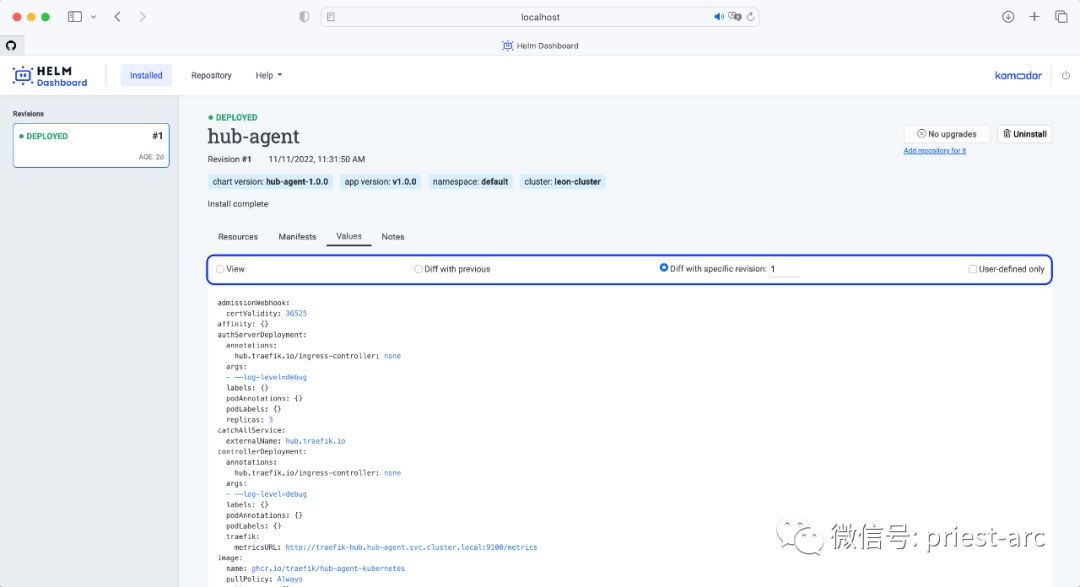Click the externalName hub.traefik.io value
The height and width of the screenshot is (587, 1080).
point(315,441)
